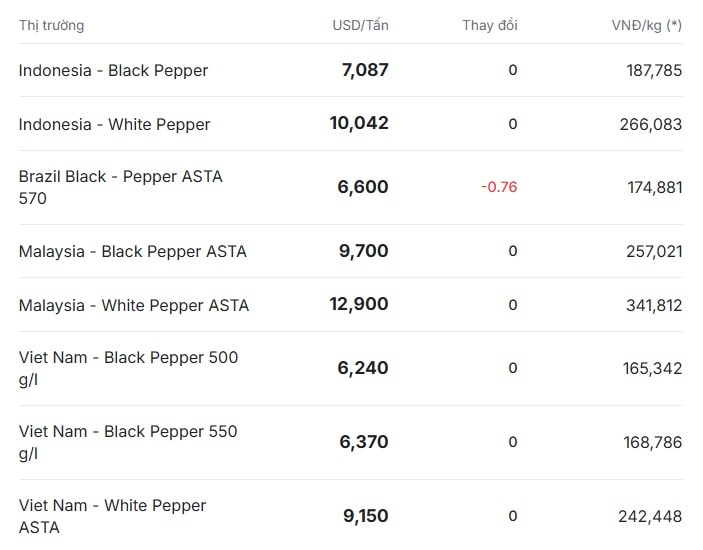Image resolution: width=703 pixels, height=550 pixels.
Task: Select Viet Nam - White Pepper ASTA label
Action: (113, 516)
